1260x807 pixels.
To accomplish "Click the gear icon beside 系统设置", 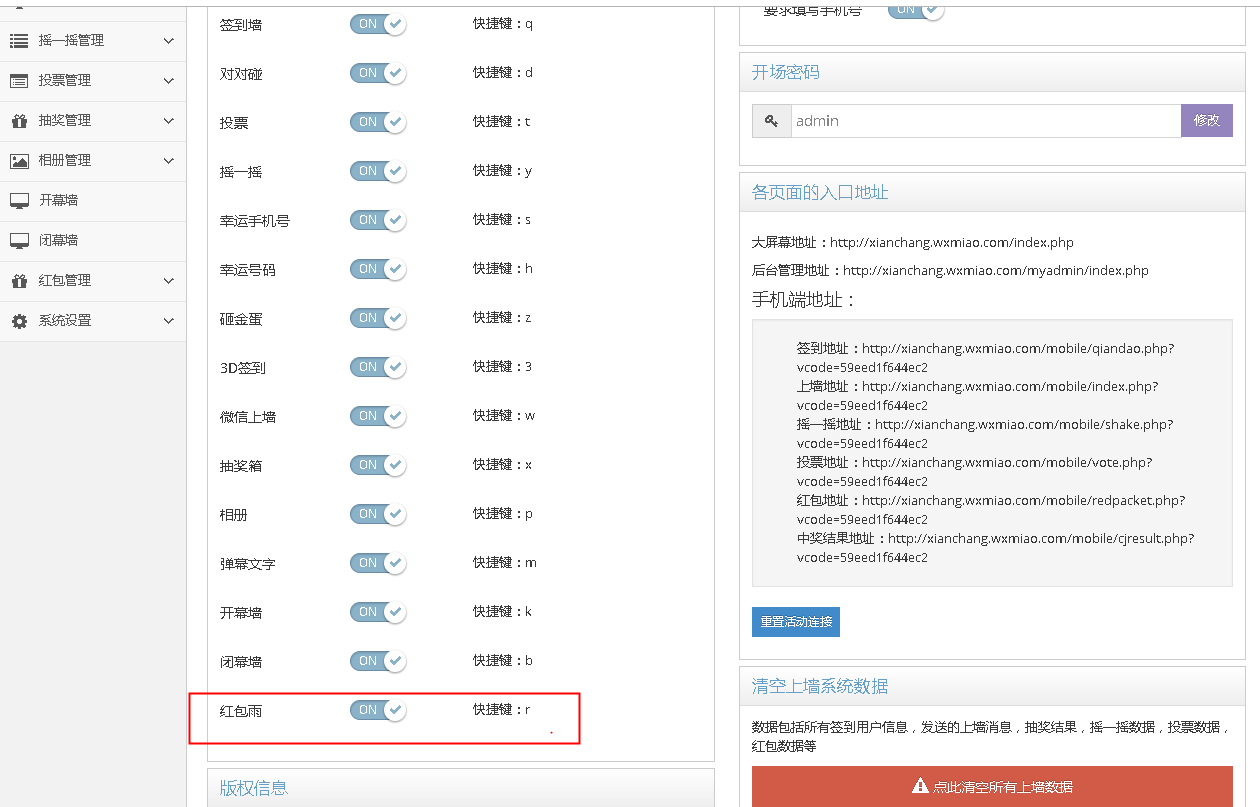I will coord(19,321).
